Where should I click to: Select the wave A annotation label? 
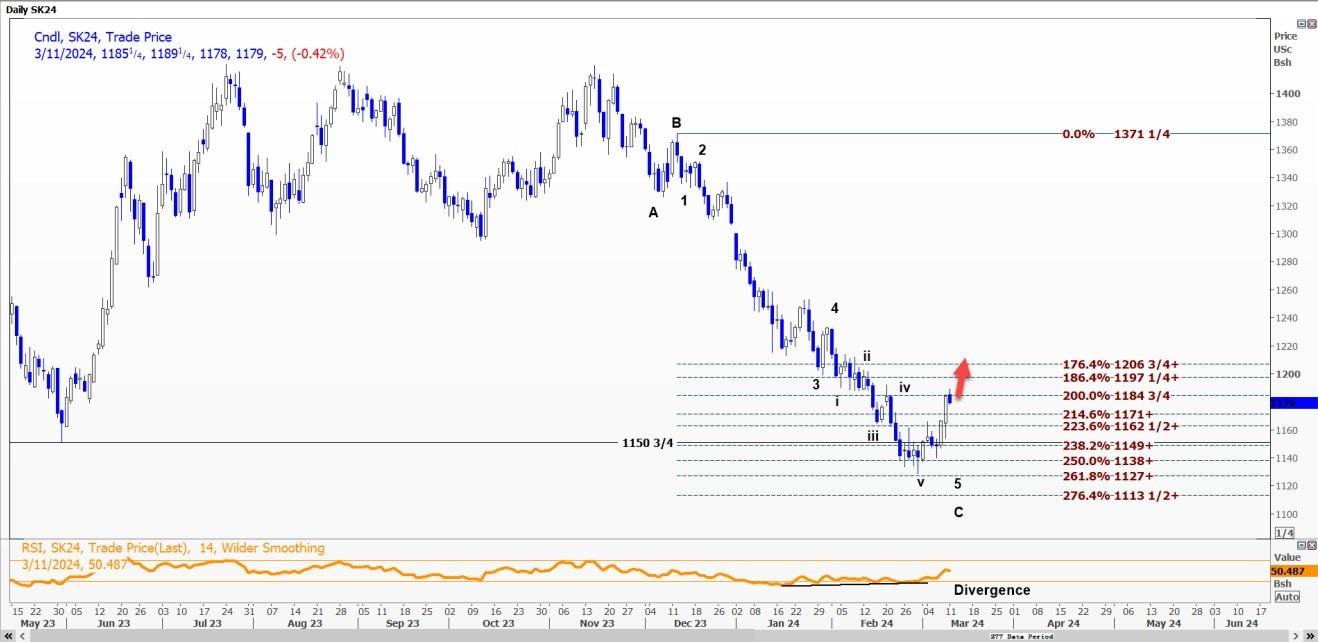653,212
